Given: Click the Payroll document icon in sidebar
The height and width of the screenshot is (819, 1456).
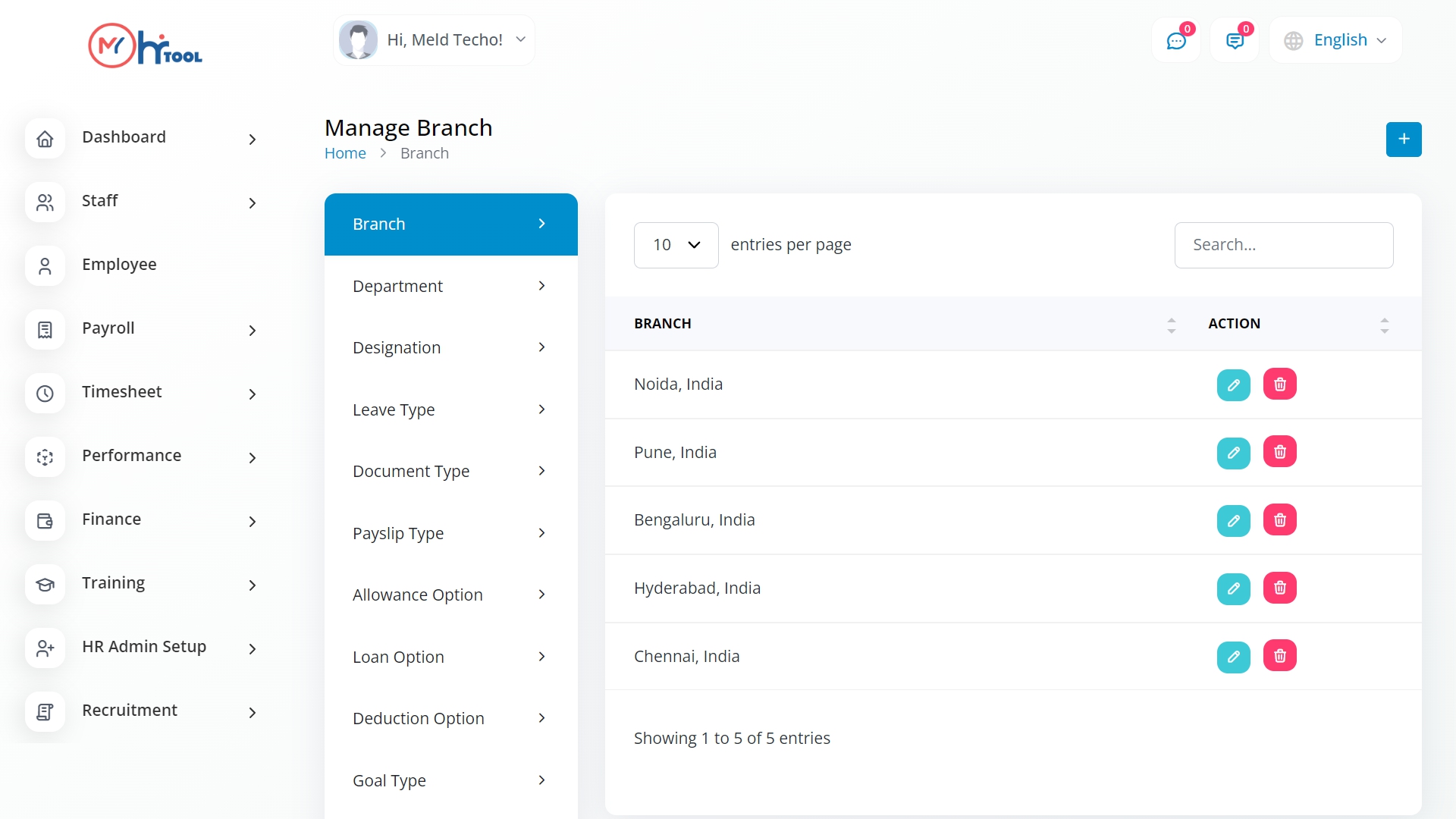Looking at the screenshot, I should coord(45,330).
